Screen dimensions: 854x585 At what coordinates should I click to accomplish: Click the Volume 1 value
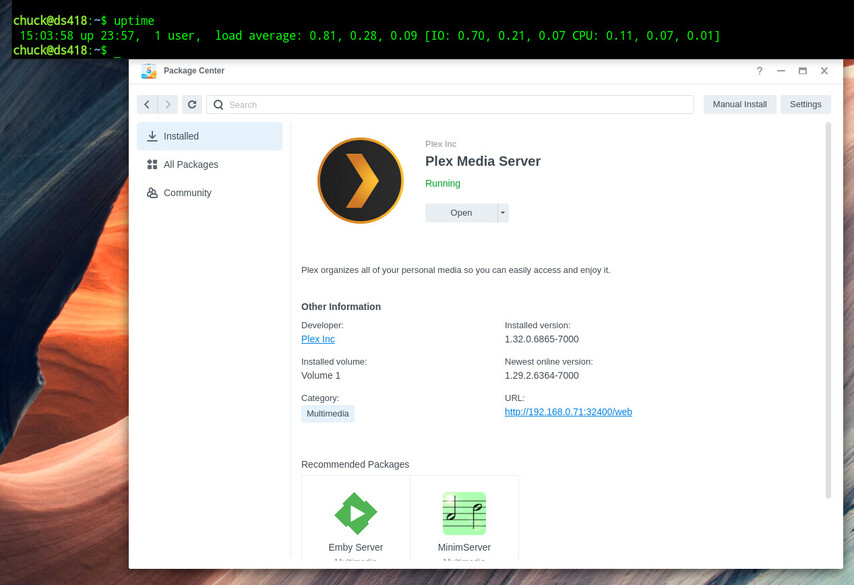[x=321, y=375]
